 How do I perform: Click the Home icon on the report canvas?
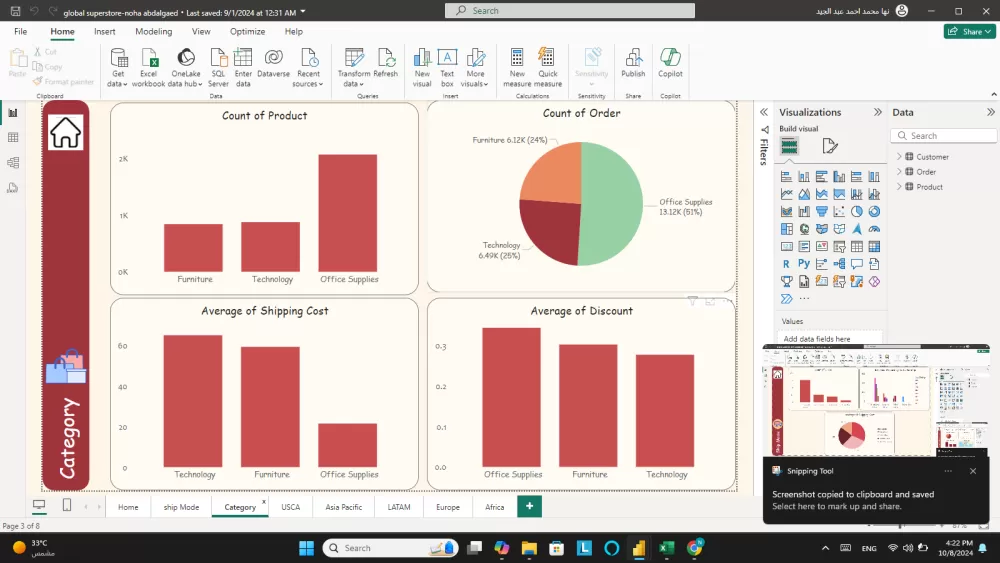point(66,132)
